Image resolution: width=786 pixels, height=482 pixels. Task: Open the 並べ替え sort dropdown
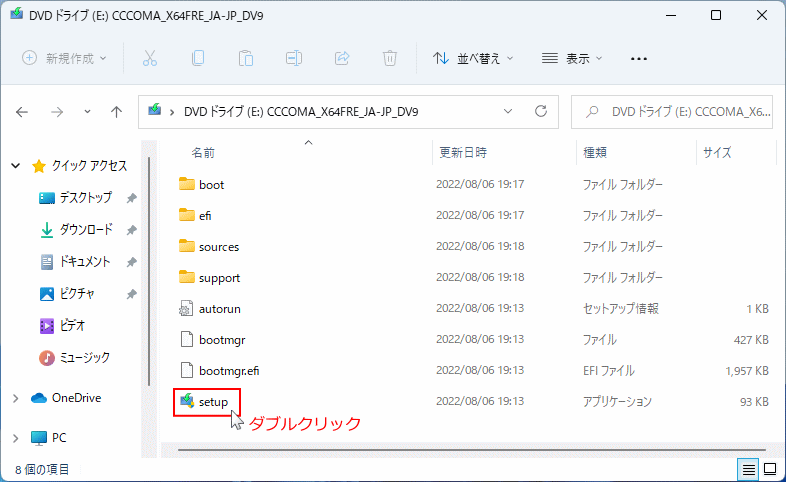pos(473,59)
